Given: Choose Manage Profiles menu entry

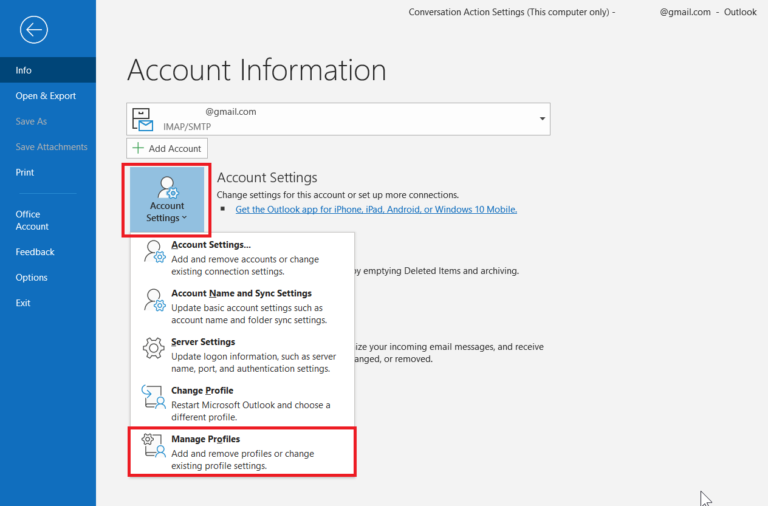Looking at the screenshot, I should [242, 452].
